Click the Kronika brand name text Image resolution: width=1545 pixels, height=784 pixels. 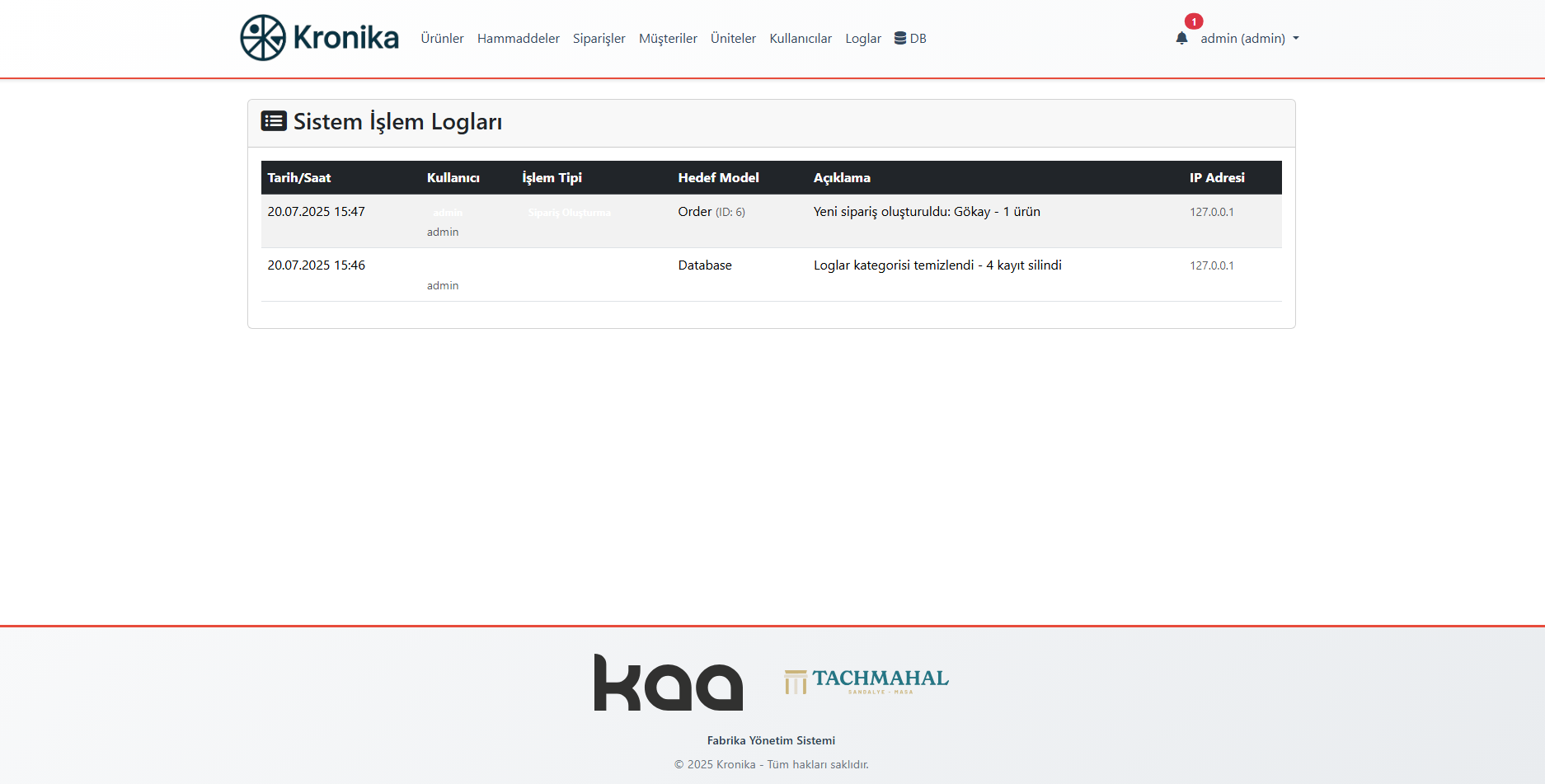pyautogui.click(x=345, y=38)
